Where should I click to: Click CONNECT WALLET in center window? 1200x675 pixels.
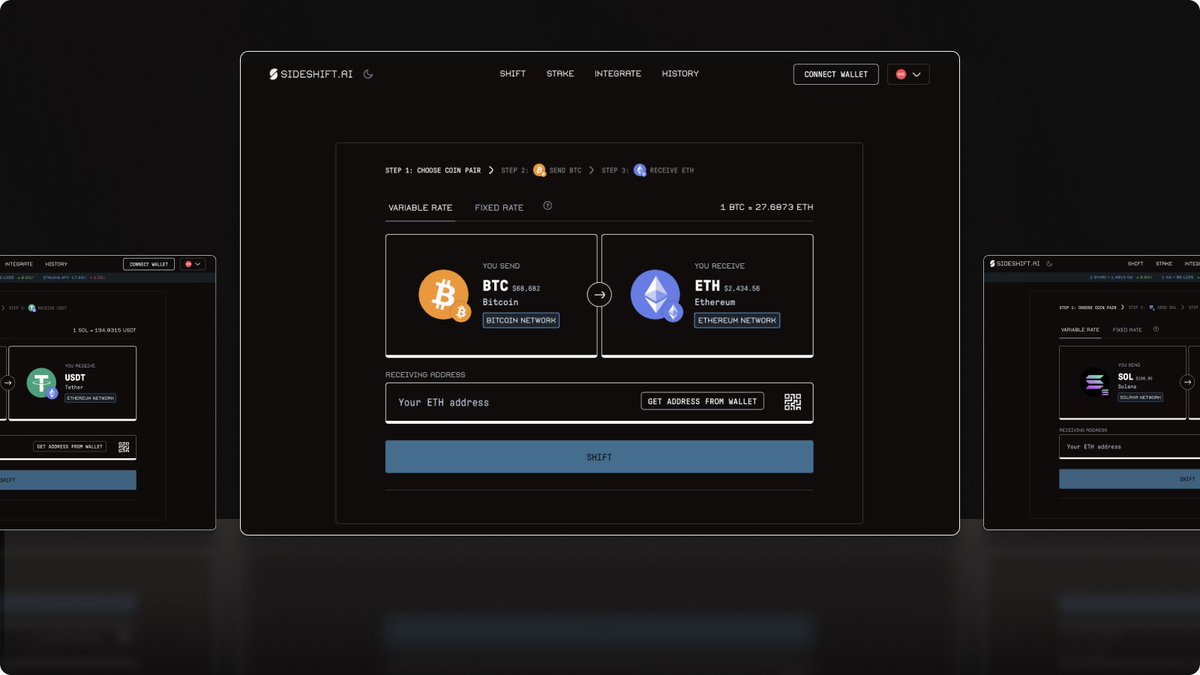[x=836, y=74]
